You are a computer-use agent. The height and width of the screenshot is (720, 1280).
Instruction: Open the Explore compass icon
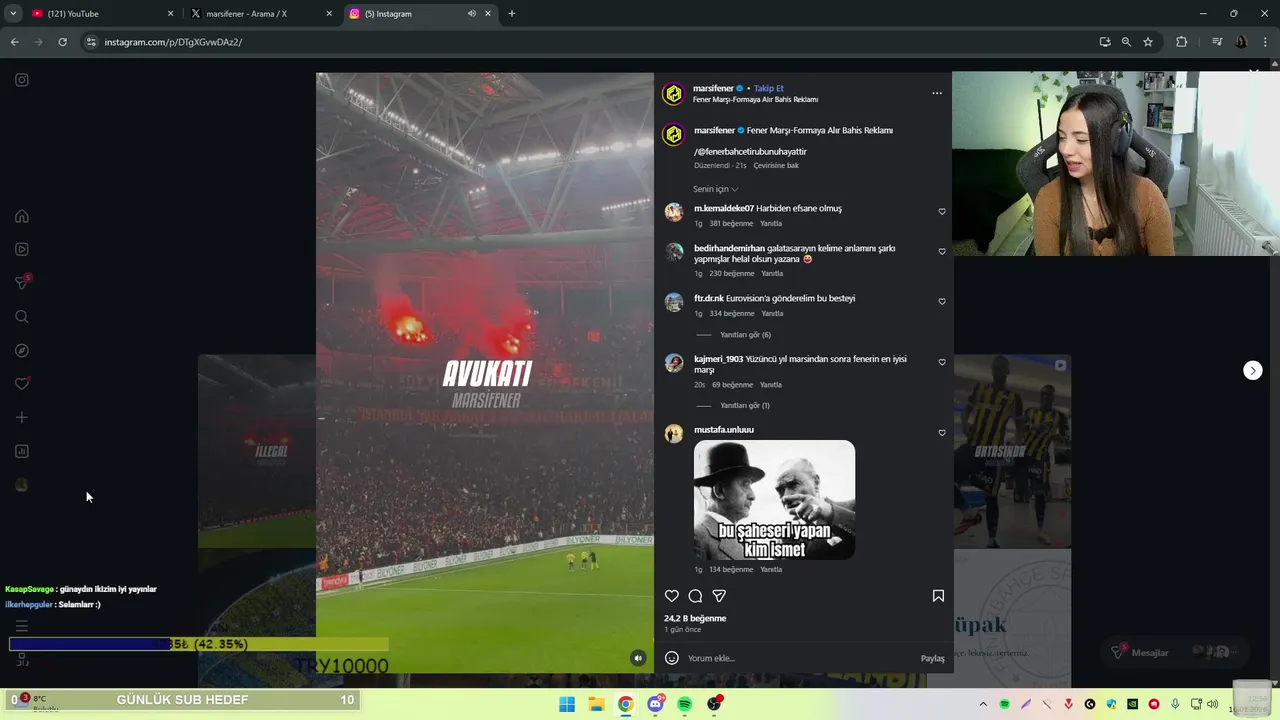pos(22,351)
